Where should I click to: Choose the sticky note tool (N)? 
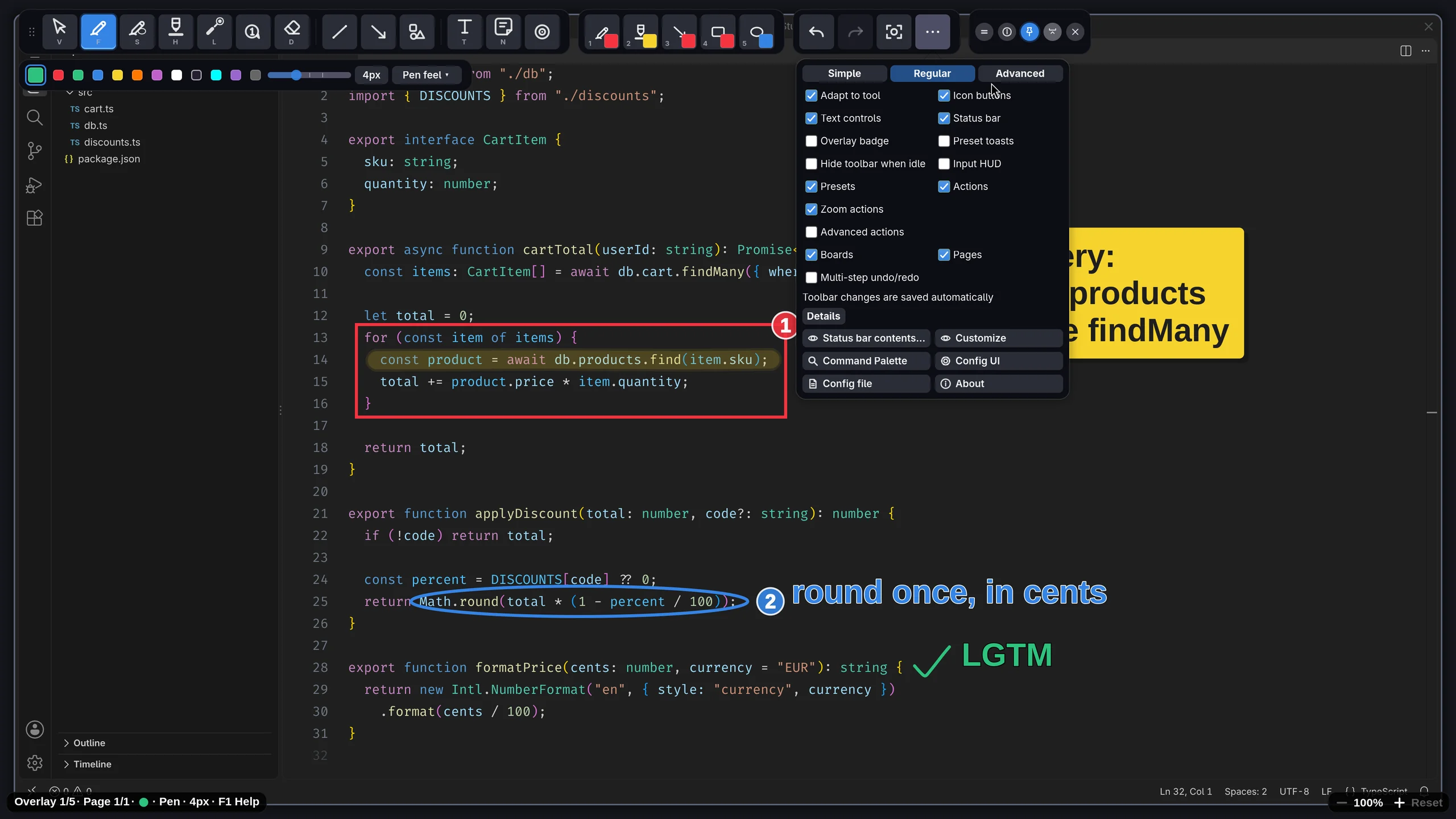[503, 31]
